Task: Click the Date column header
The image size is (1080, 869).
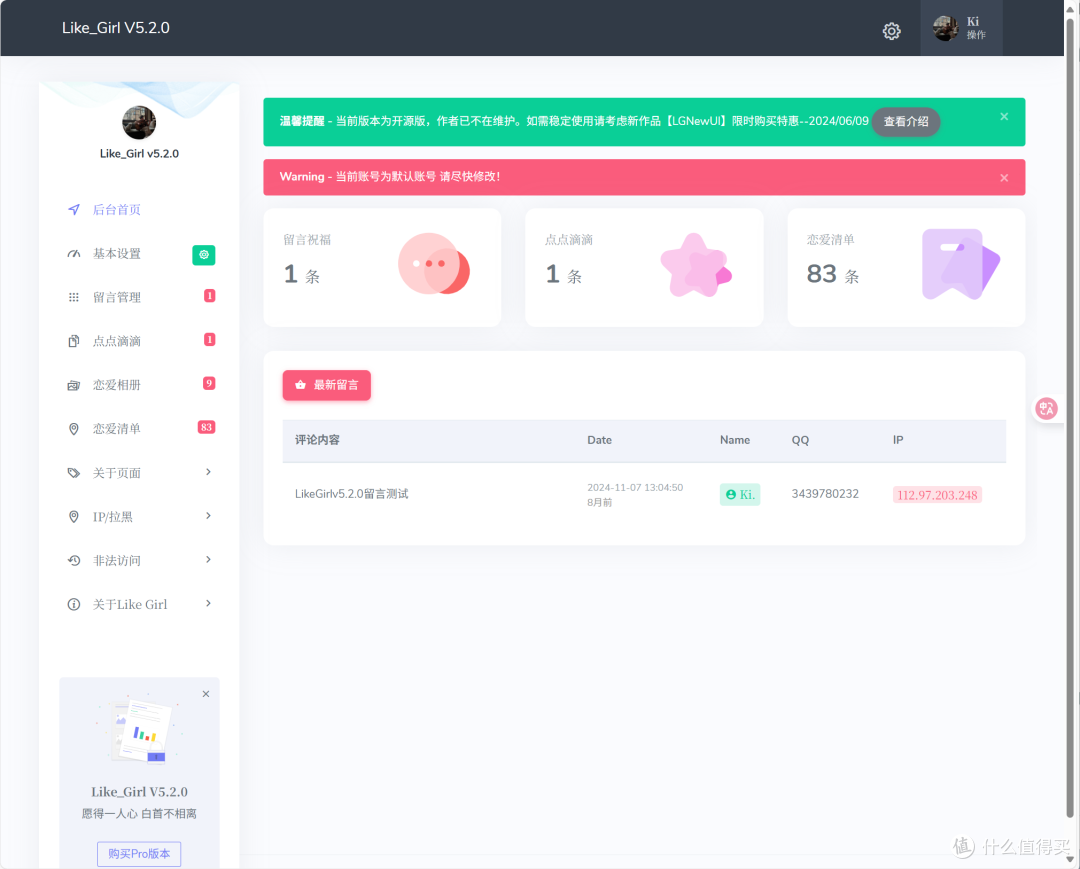Action: point(599,440)
